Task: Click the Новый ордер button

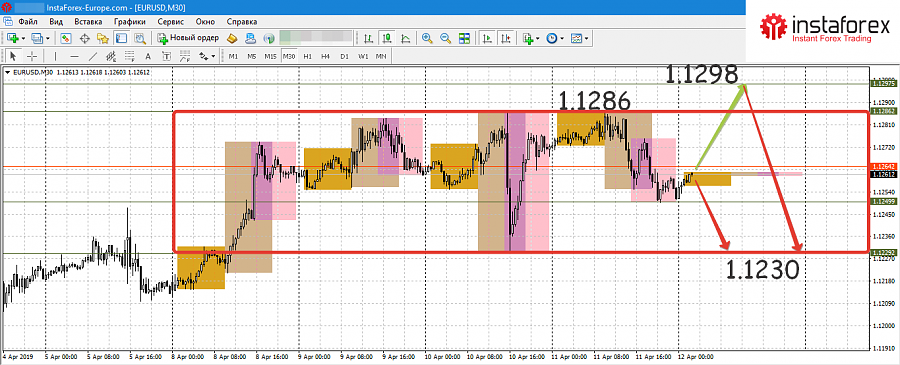Action: 188,38
